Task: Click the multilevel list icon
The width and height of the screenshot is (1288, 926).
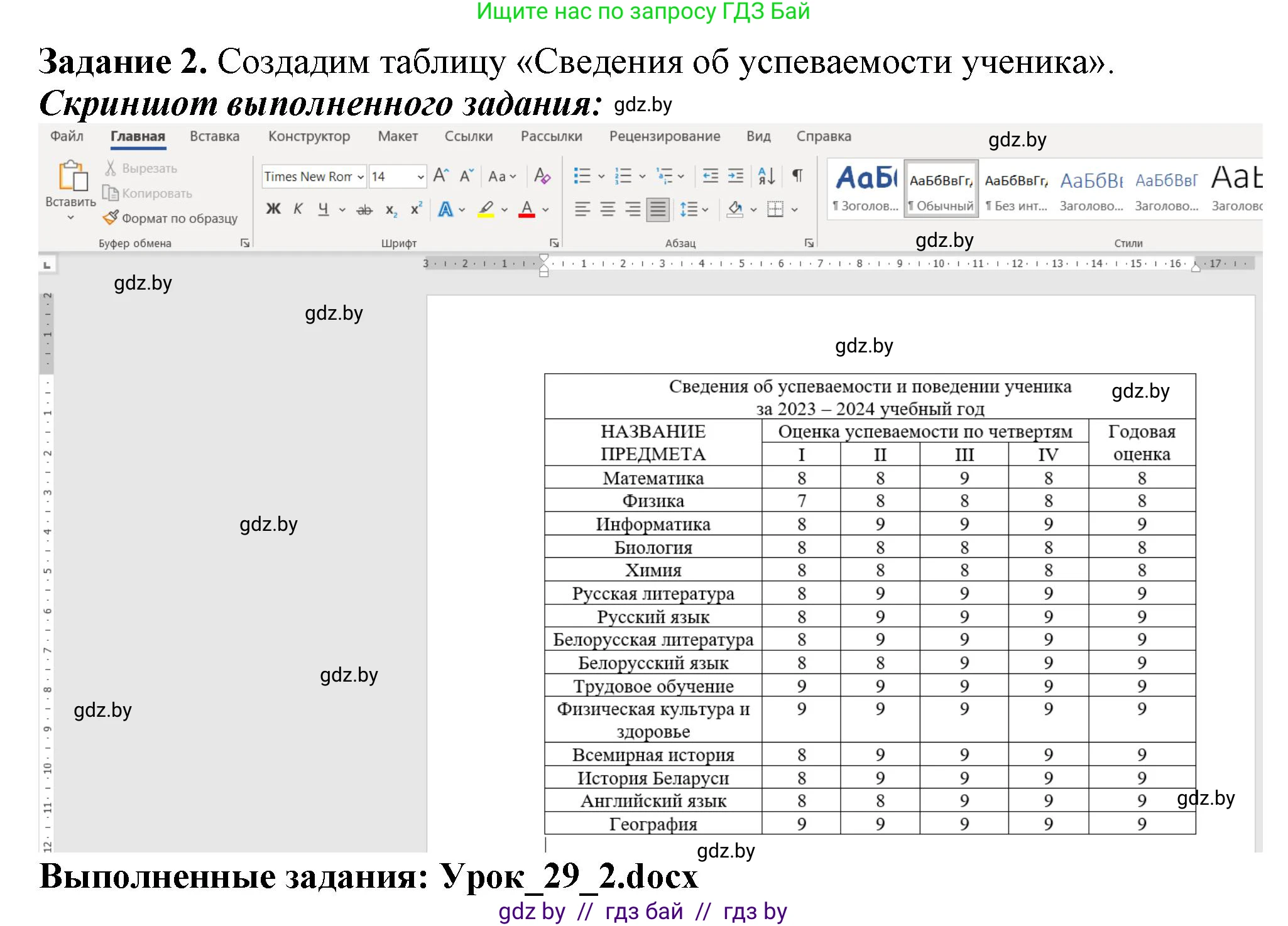Action: (x=664, y=175)
